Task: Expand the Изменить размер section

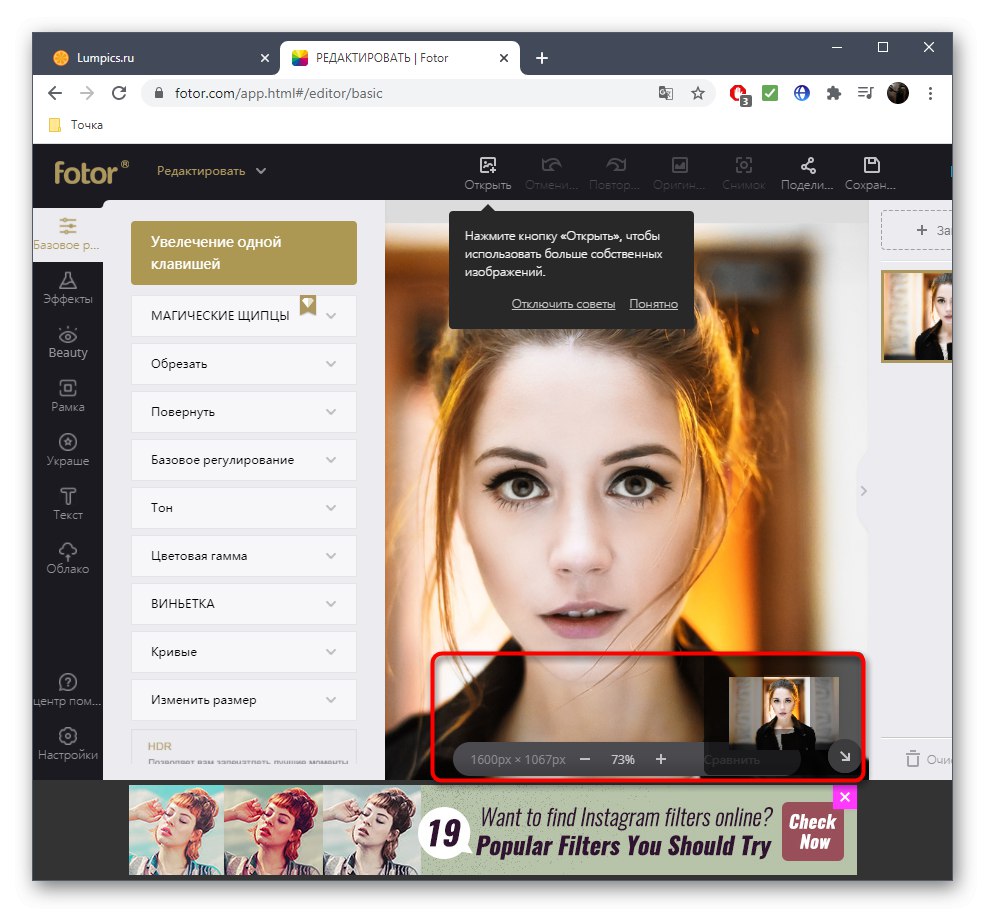Action: (x=244, y=700)
